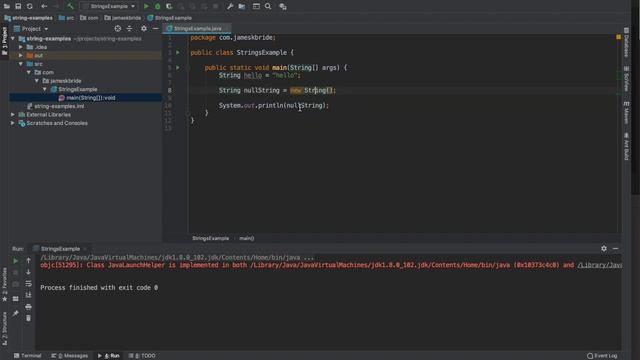Image resolution: width=640 pixels, height=360 pixels.
Task: Select the StringsExample tab in Run panel
Action: click(x=60, y=249)
